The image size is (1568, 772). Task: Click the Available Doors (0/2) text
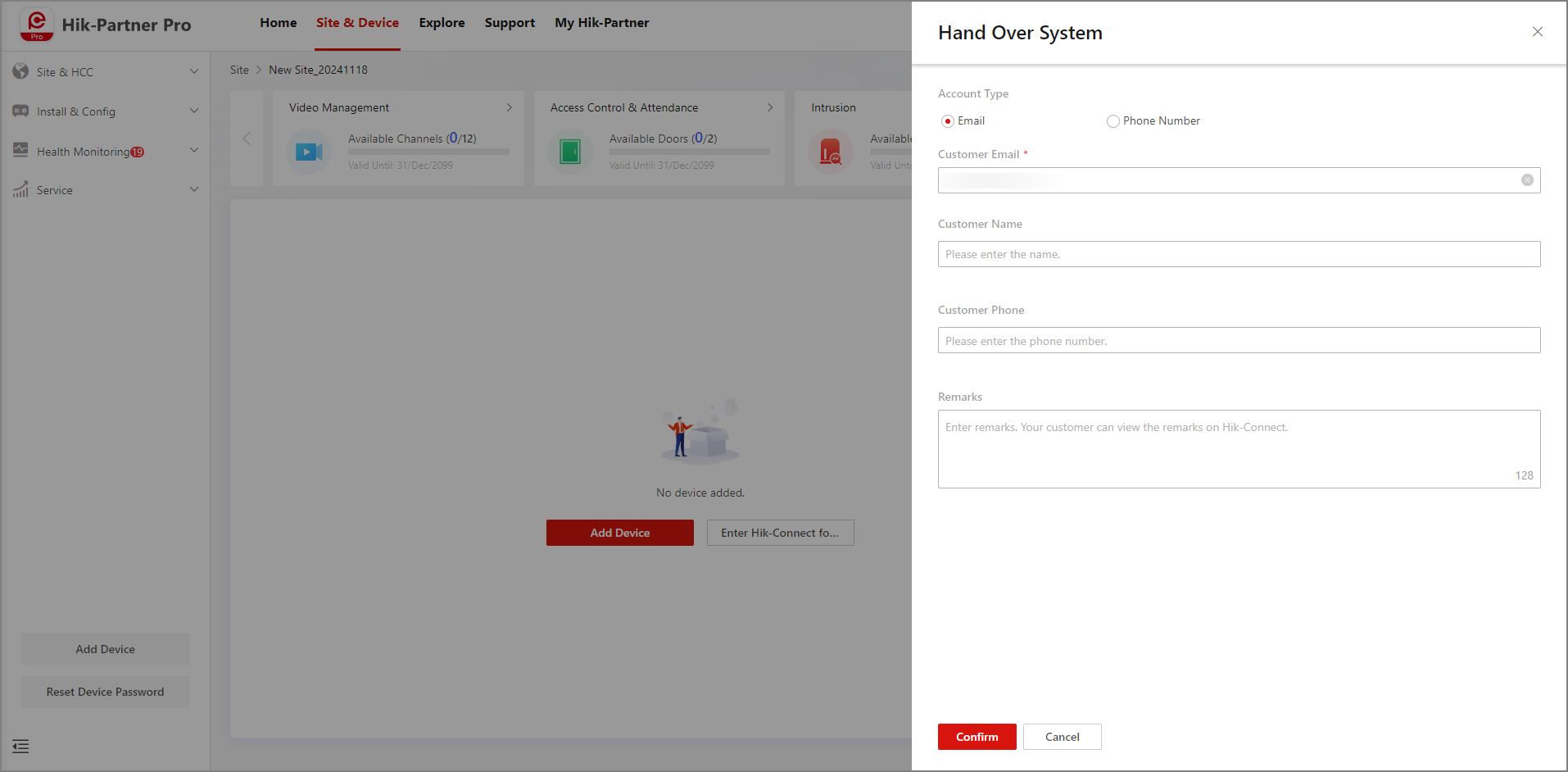pos(664,139)
